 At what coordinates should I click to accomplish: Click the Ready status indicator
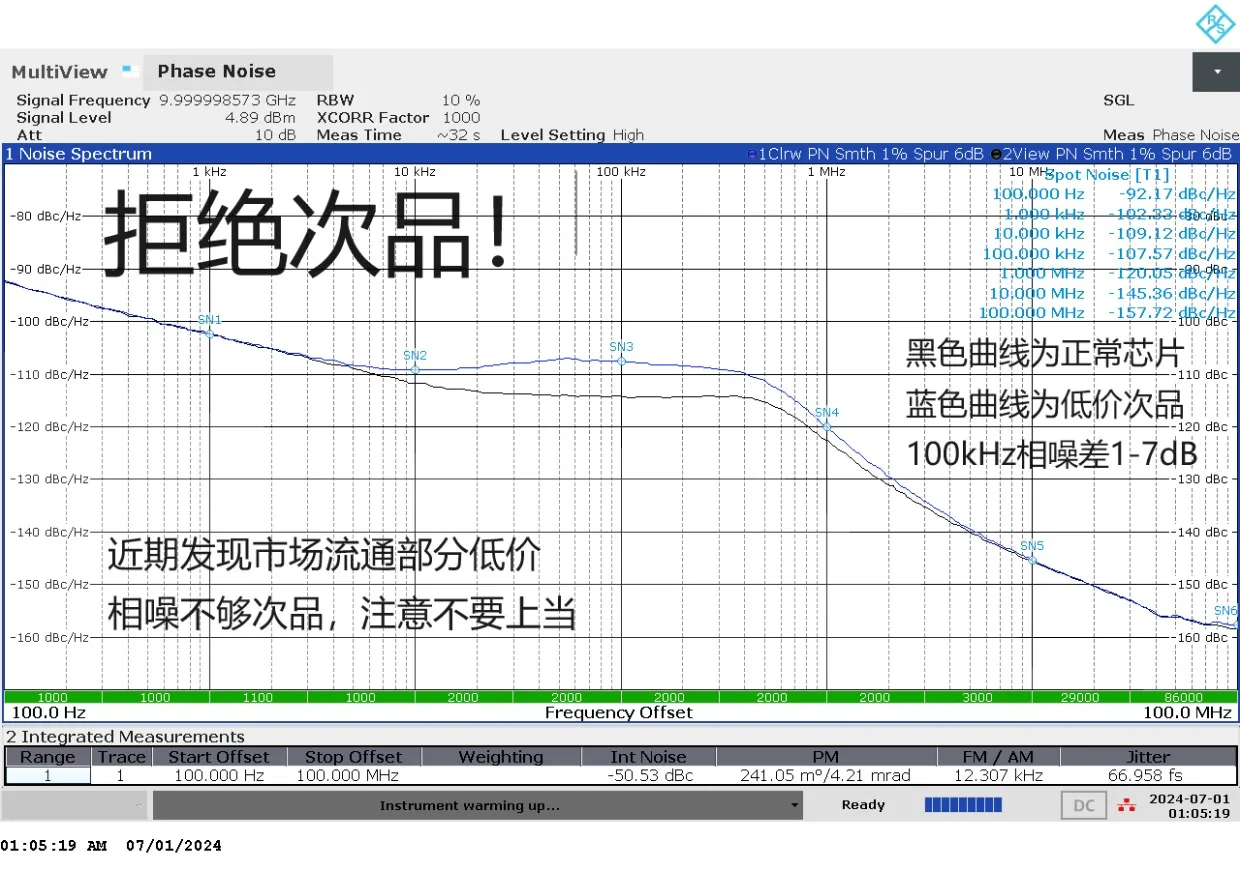click(862, 805)
